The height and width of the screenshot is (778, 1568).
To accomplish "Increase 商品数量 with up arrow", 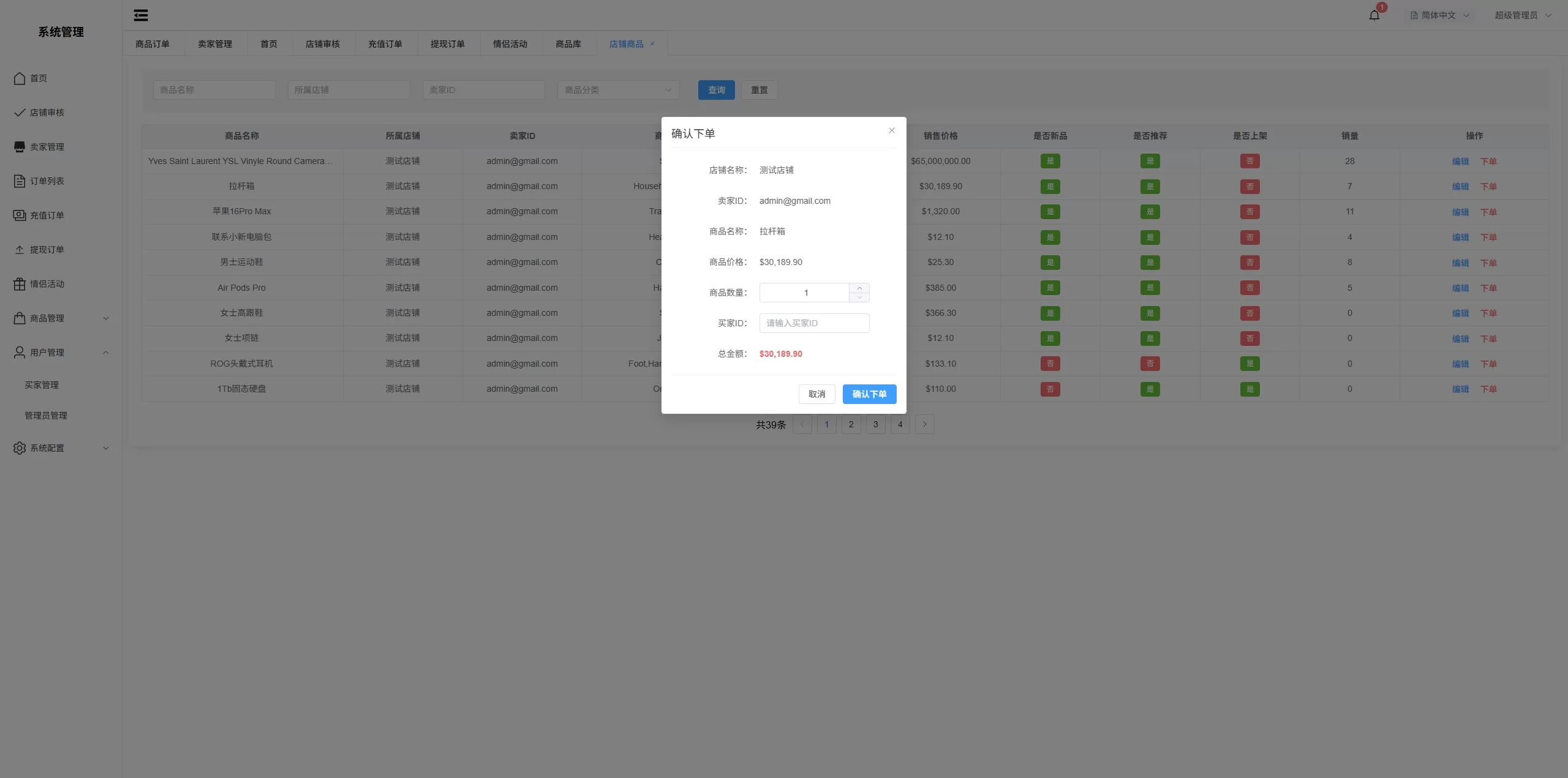I will pyautogui.click(x=859, y=288).
